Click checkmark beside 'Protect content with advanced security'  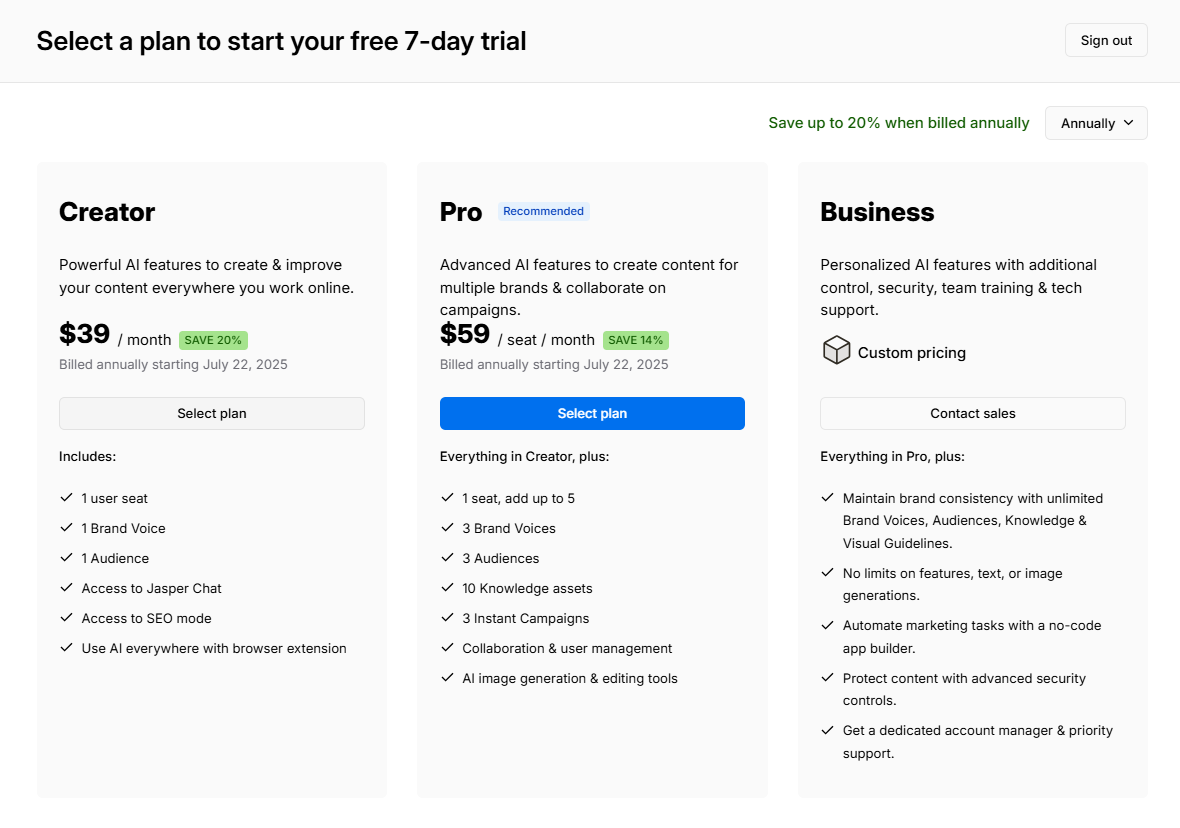click(828, 678)
